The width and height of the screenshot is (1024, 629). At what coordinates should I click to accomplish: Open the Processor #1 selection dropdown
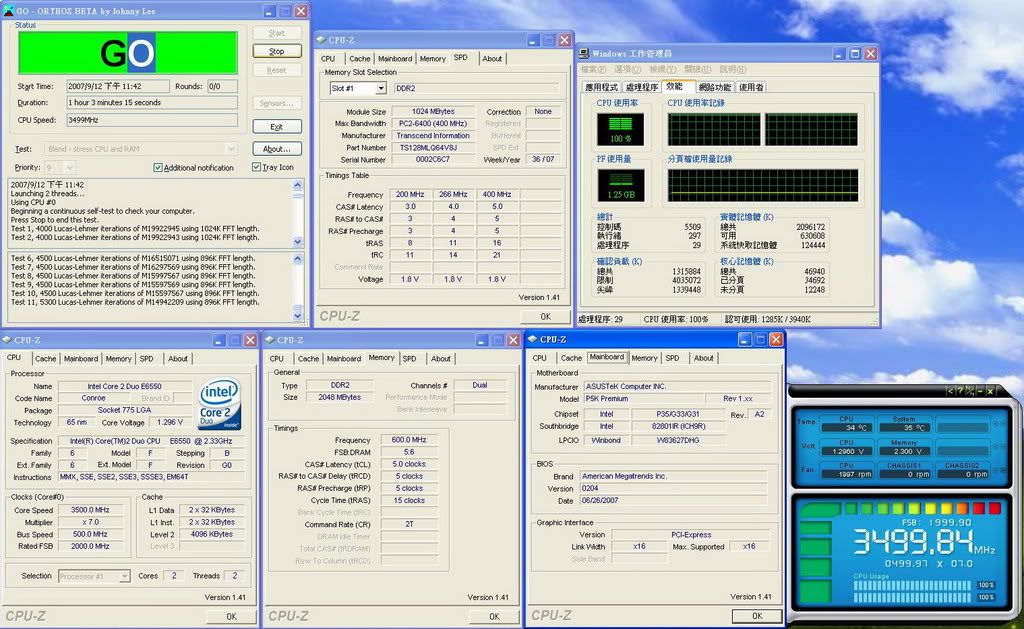point(124,576)
